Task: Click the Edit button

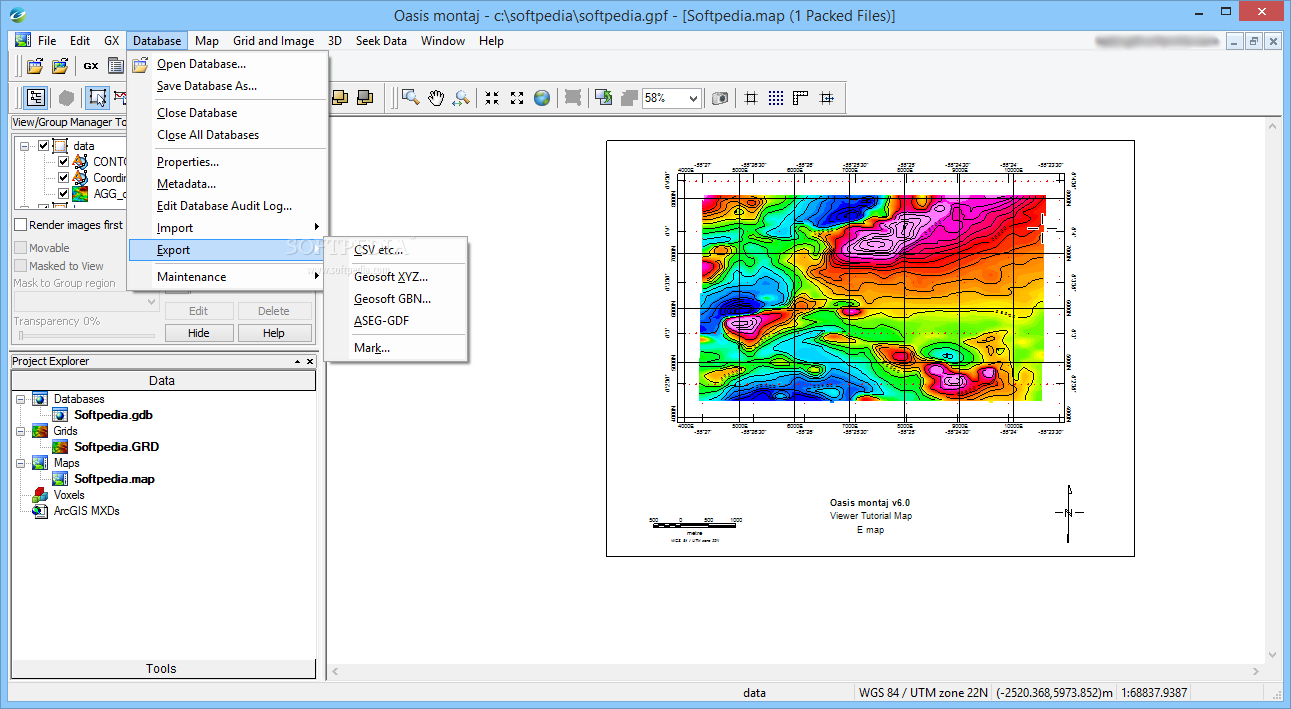Action: (199, 311)
